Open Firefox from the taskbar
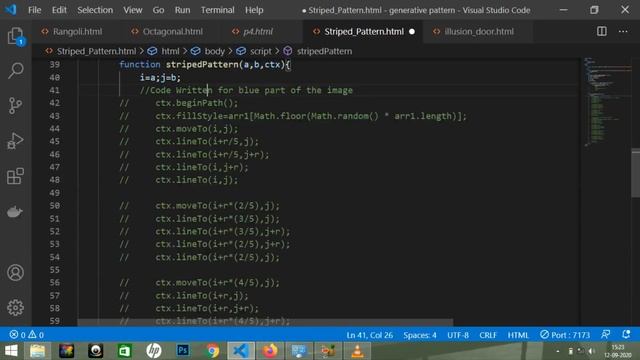The width and height of the screenshot is (640, 360). 270,351
